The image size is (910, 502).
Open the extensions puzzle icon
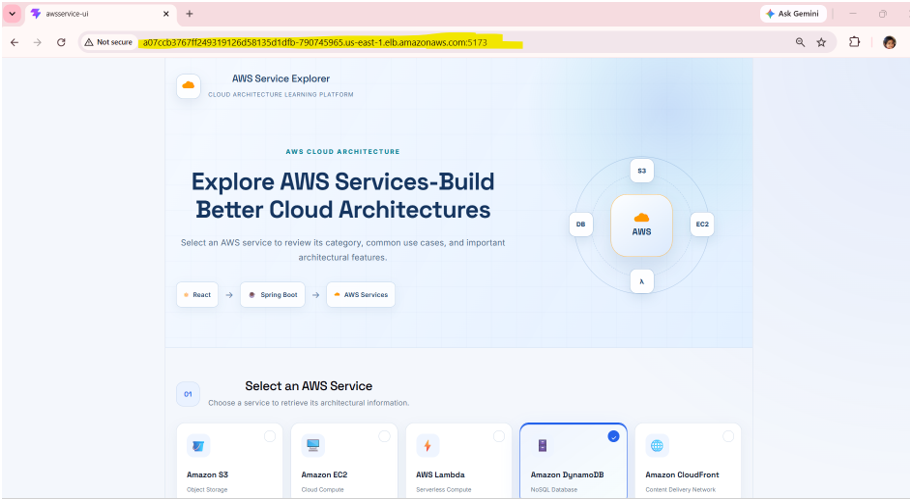point(854,42)
